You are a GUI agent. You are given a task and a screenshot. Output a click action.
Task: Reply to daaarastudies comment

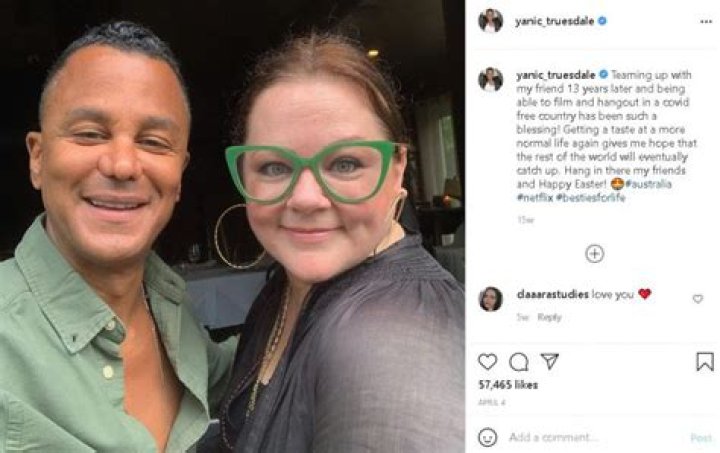tap(549, 317)
